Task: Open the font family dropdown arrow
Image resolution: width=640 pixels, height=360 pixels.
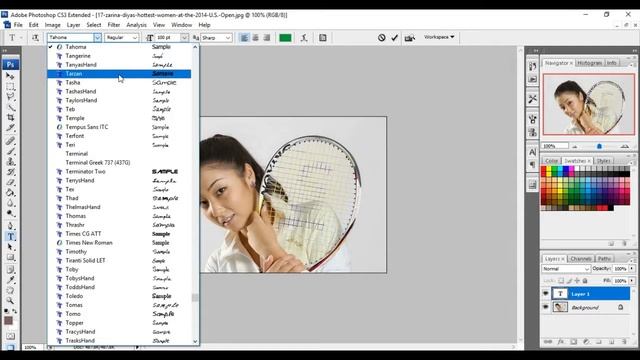Action: pos(97,38)
